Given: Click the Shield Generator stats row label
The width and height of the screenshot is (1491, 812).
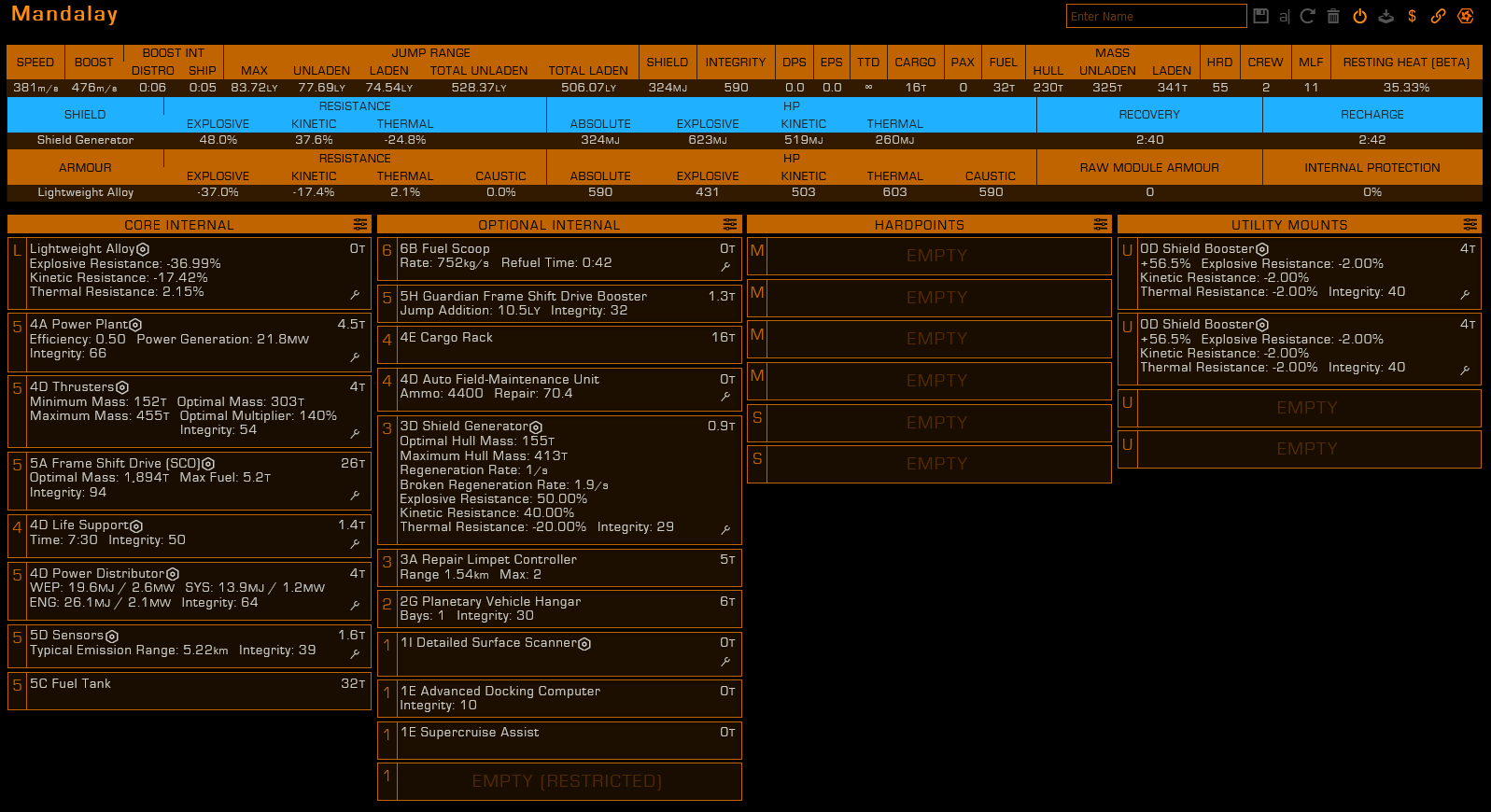Looking at the screenshot, I should pos(85,140).
